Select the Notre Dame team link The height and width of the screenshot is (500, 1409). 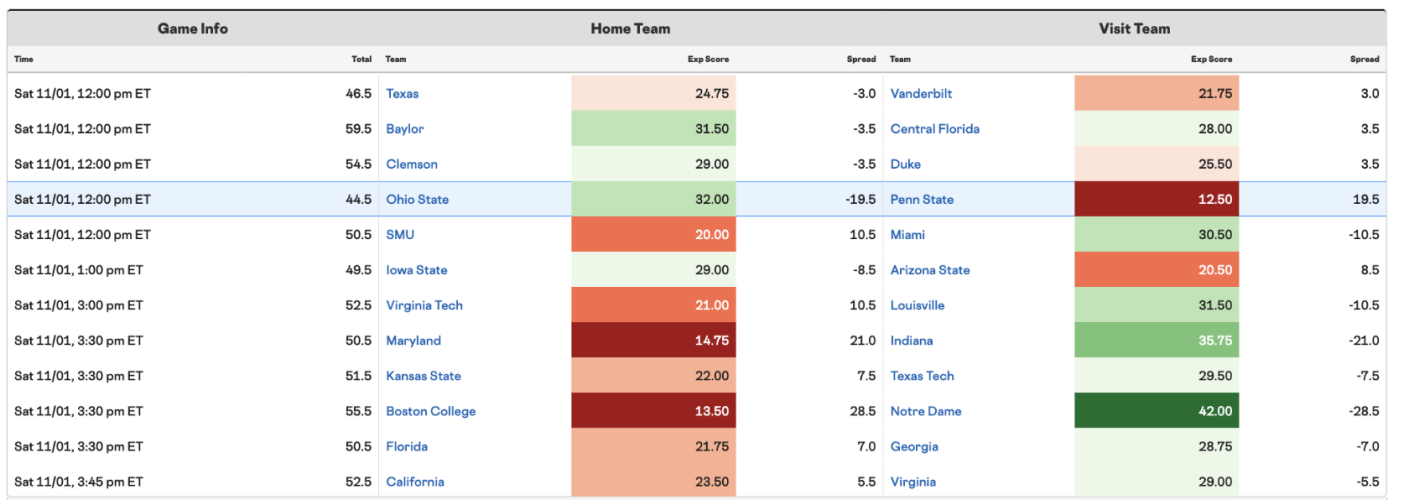(x=925, y=412)
